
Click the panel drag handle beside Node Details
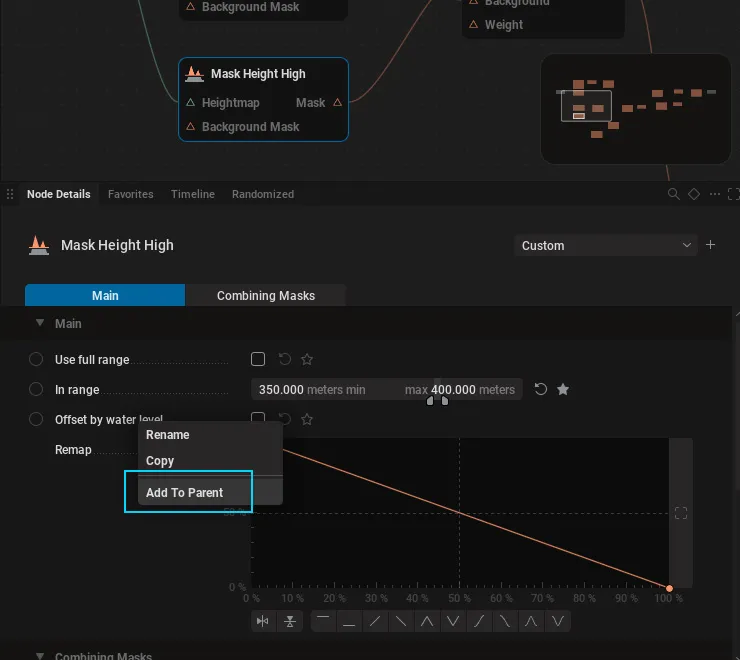click(9, 194)
